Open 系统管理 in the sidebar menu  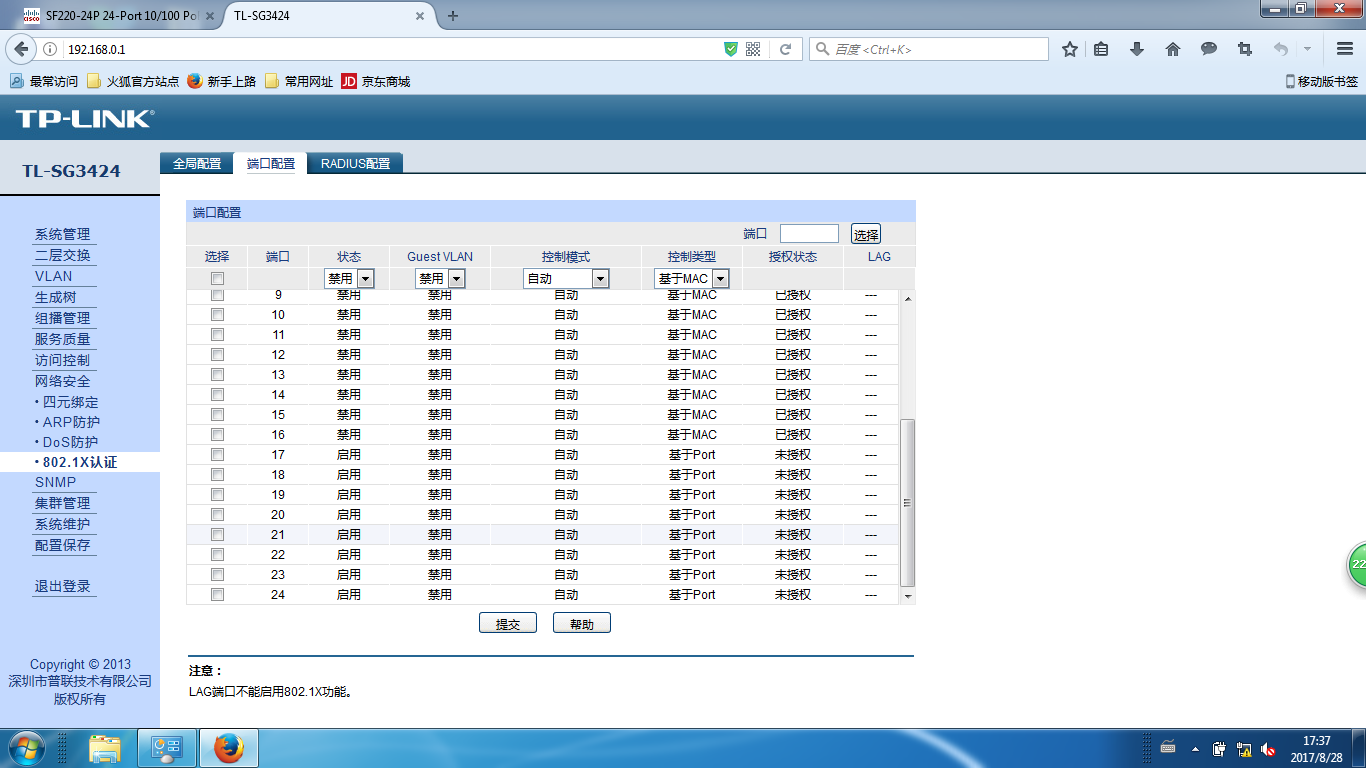(x=63, y=234)
